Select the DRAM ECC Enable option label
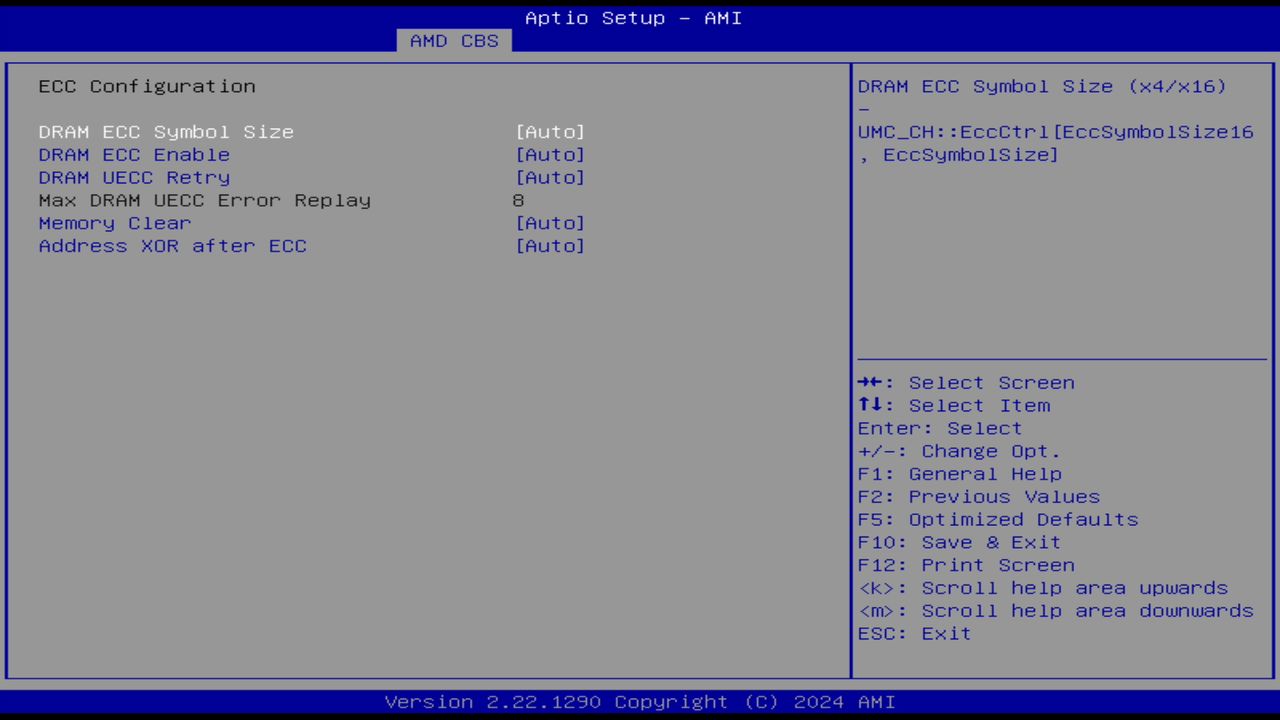The height and width of the screenshot is (720, 1280). coord(134,155)
